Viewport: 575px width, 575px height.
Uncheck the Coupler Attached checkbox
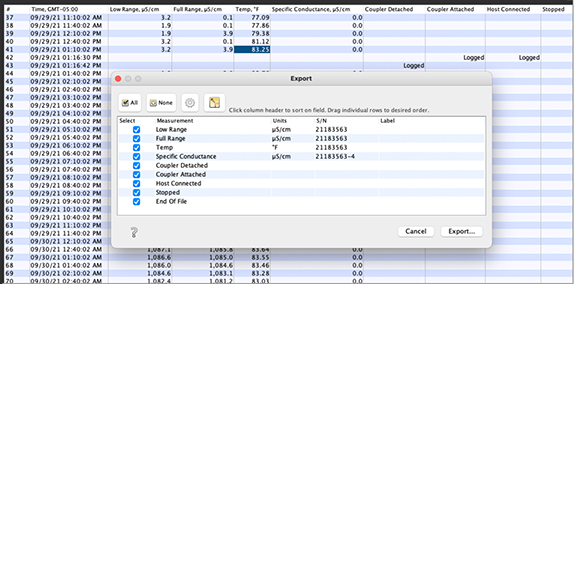click(136, 175)
